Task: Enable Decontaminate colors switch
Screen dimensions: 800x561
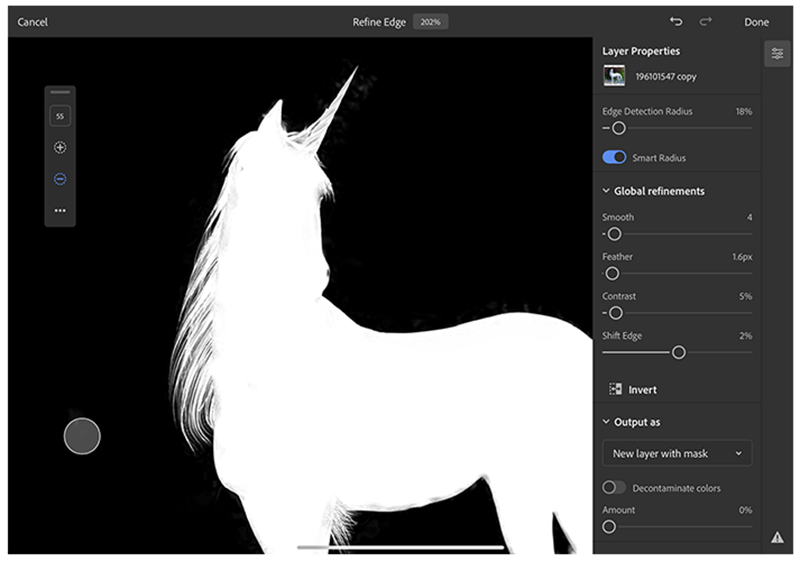Action: pos(614,488)
